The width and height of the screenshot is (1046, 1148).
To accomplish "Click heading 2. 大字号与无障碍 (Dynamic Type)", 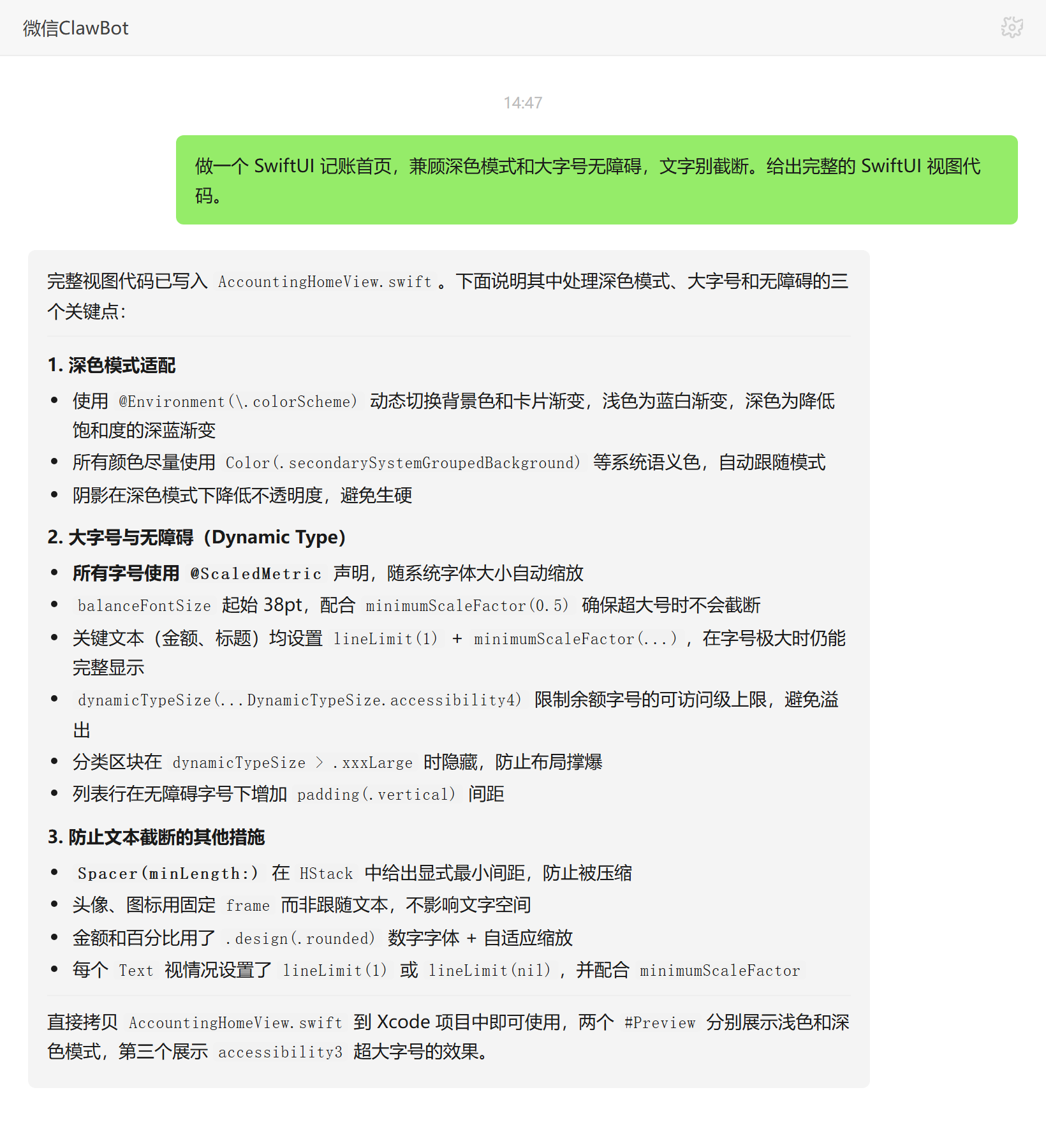I will point(196,538).
